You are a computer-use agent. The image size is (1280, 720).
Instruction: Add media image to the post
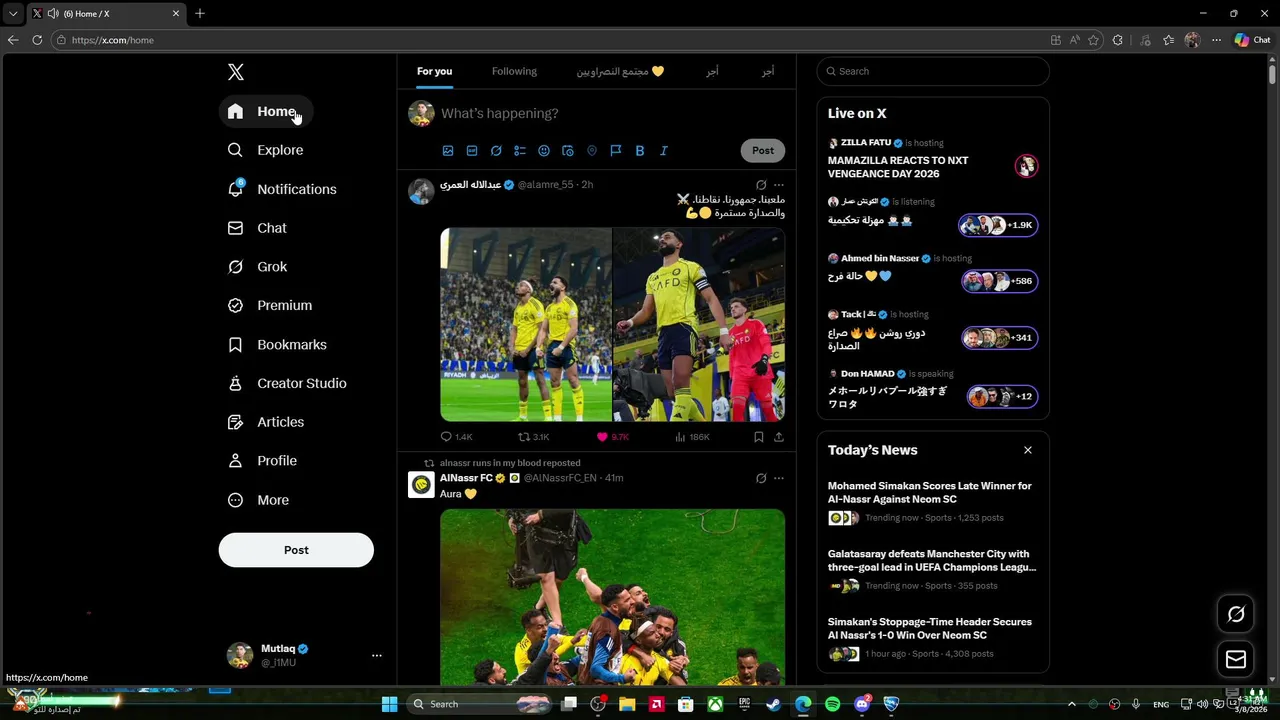[448, 150]
